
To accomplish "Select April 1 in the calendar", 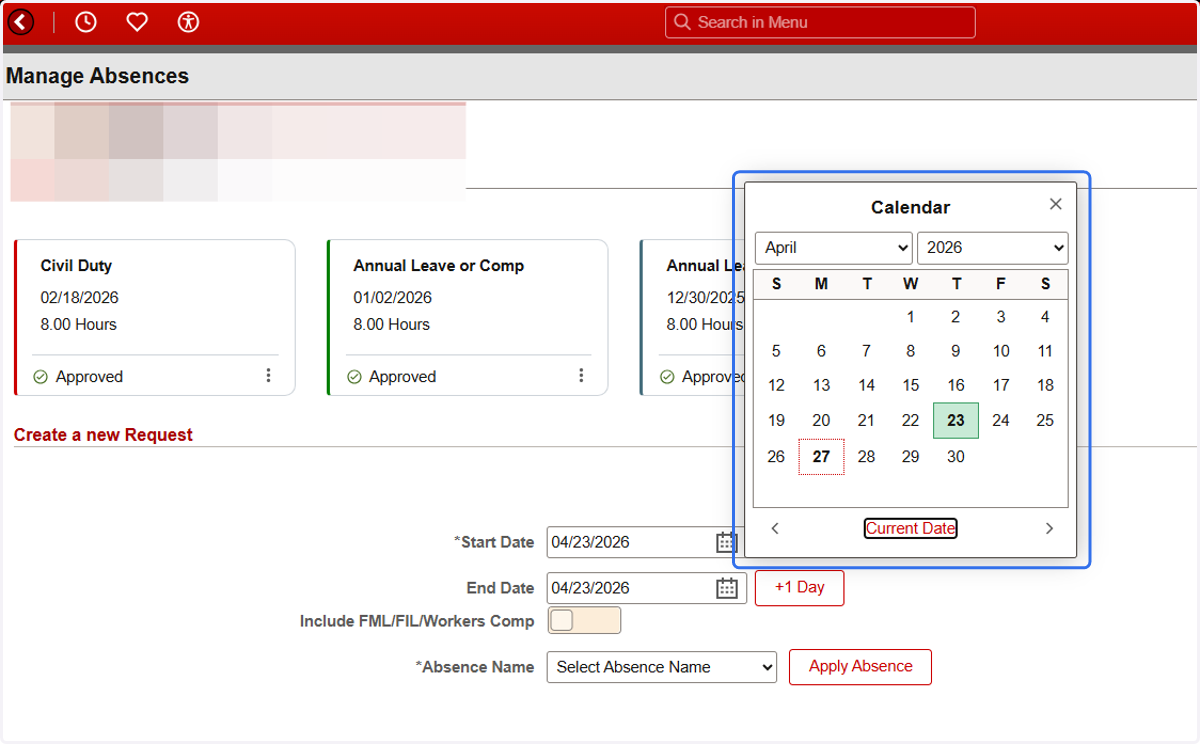I will (x=910, y=317).
